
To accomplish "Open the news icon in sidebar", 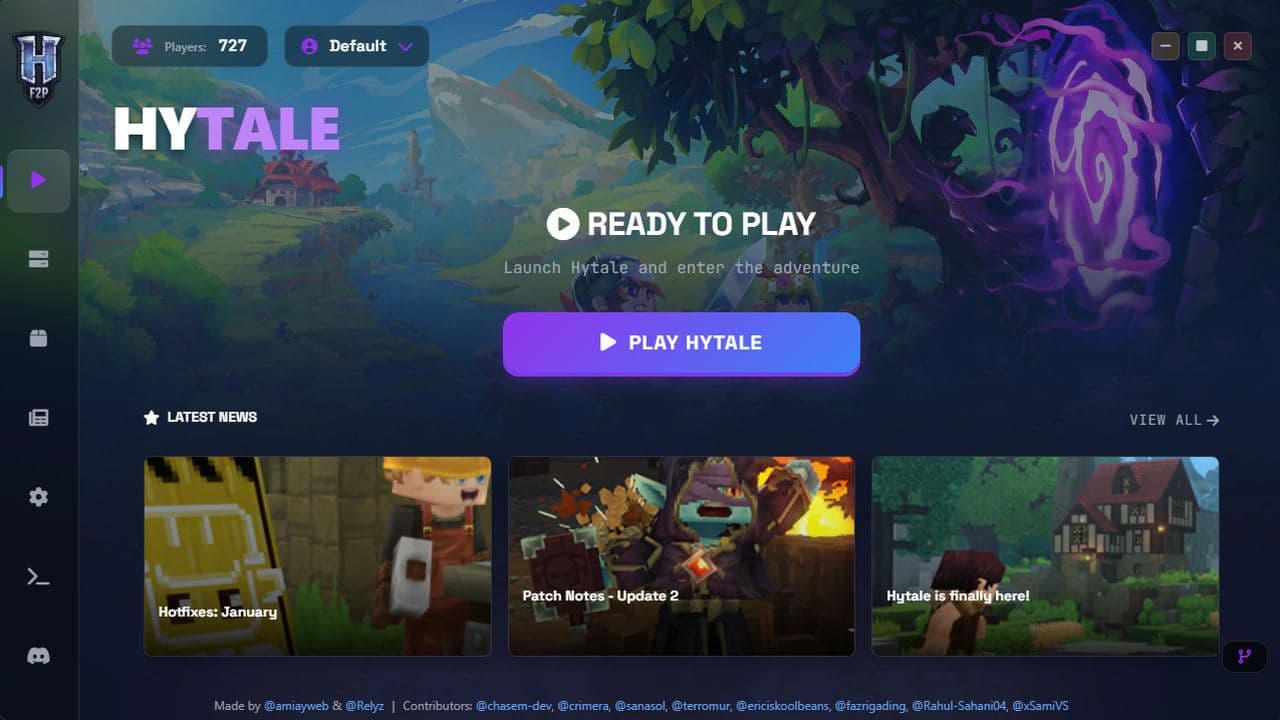I will 38,418.
